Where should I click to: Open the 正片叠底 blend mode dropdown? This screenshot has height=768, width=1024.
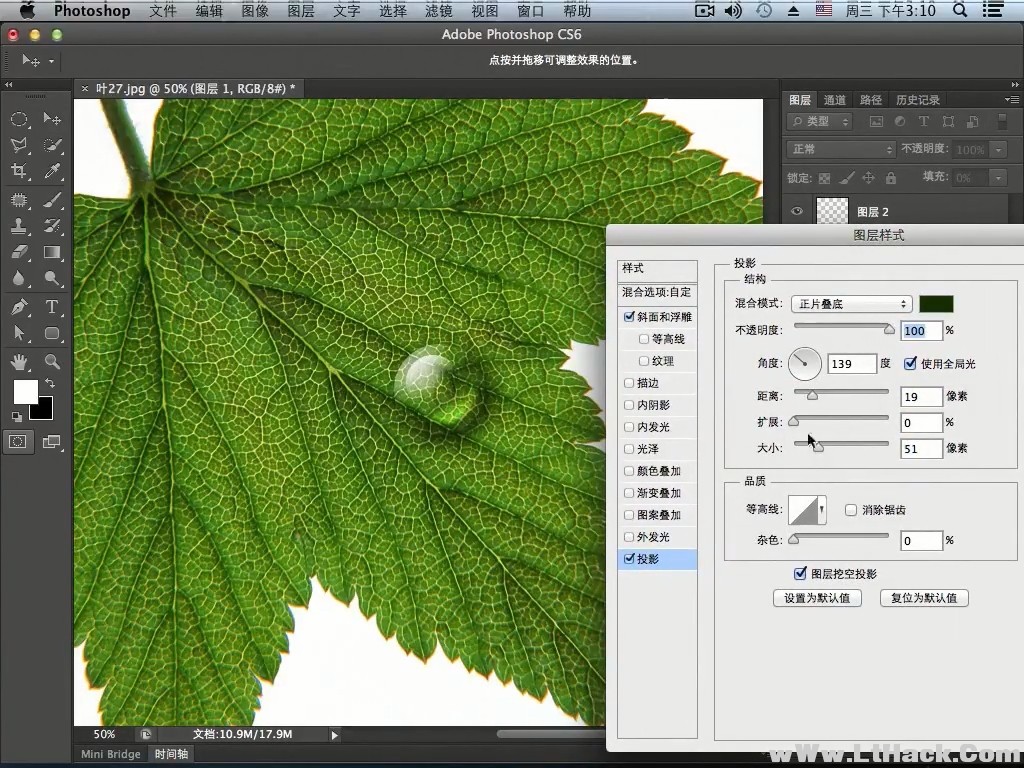pyautogui.click(x=851, y=303)
